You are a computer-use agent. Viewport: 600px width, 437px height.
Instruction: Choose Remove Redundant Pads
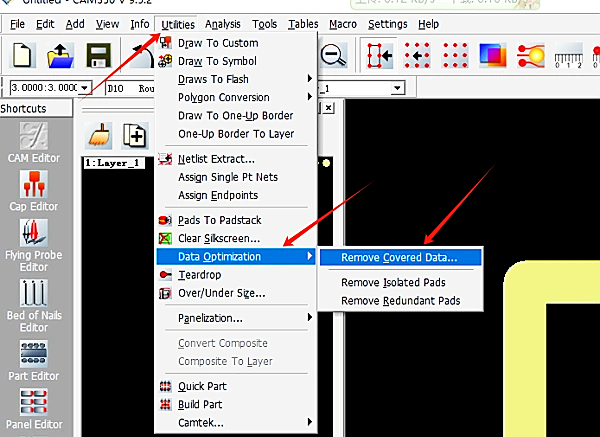point(400,301)
